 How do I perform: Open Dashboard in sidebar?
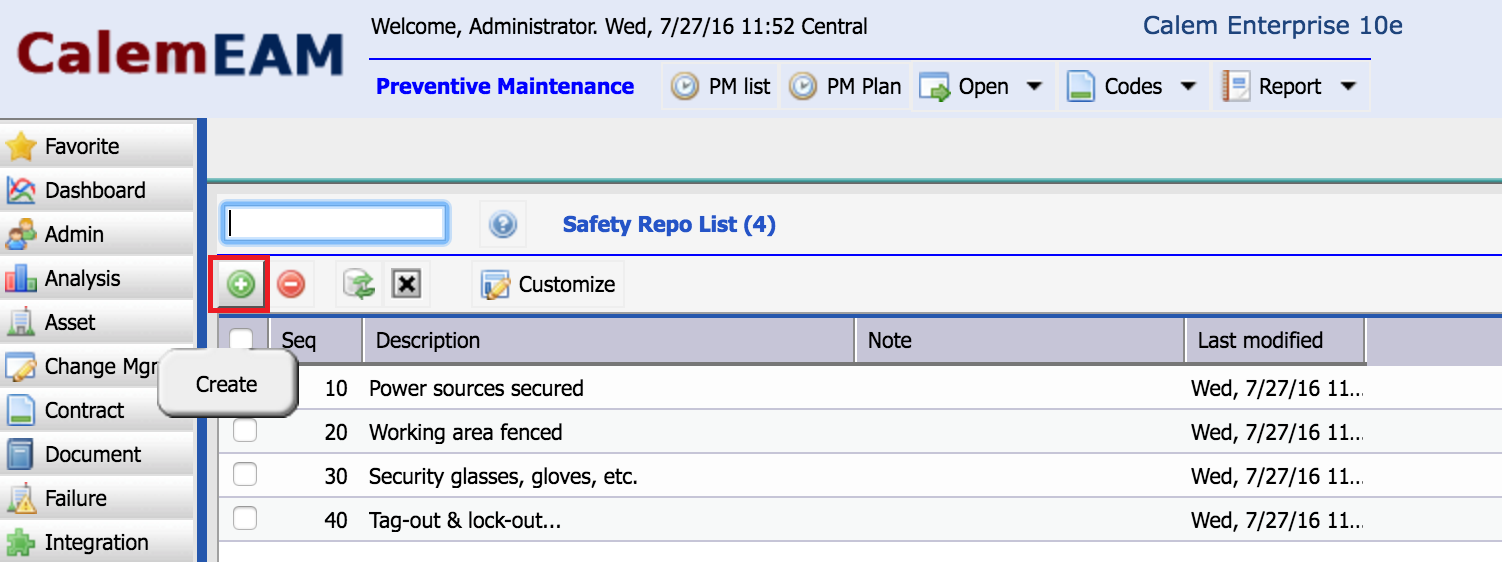coord(97,190)
